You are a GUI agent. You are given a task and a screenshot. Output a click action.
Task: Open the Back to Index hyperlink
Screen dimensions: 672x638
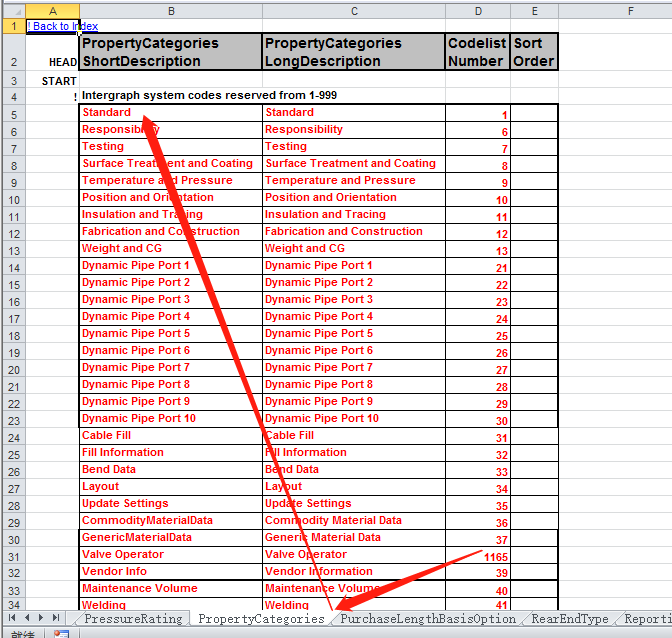[63, 26]
